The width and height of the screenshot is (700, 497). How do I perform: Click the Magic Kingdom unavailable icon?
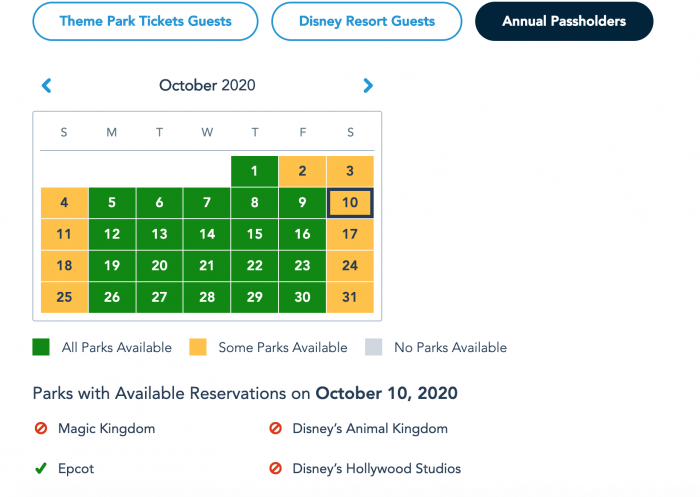pos(41,429)
